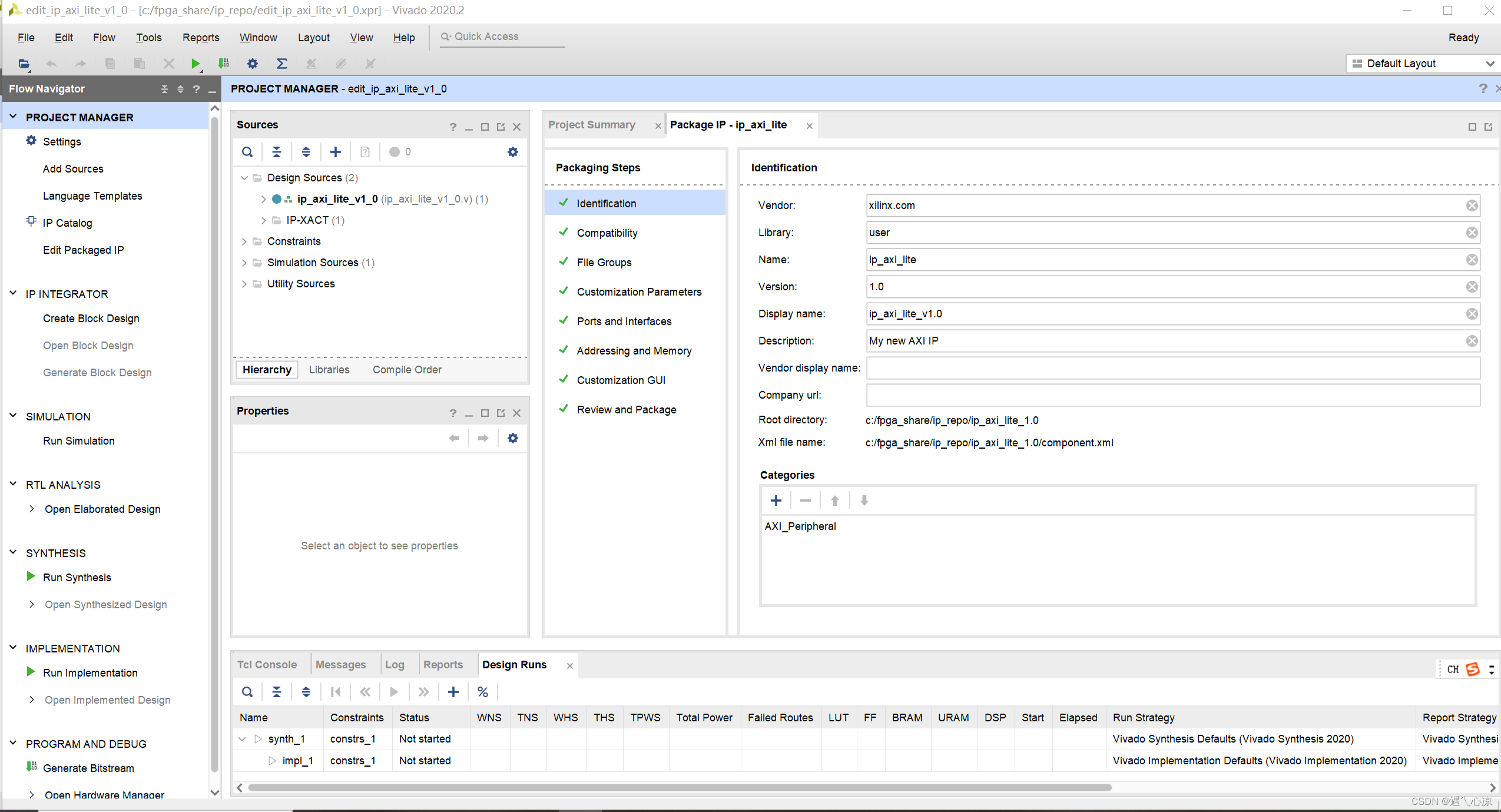Switch to Tcl Console tab
This screenshot has width=1501, height=812.
coord(267,665)
